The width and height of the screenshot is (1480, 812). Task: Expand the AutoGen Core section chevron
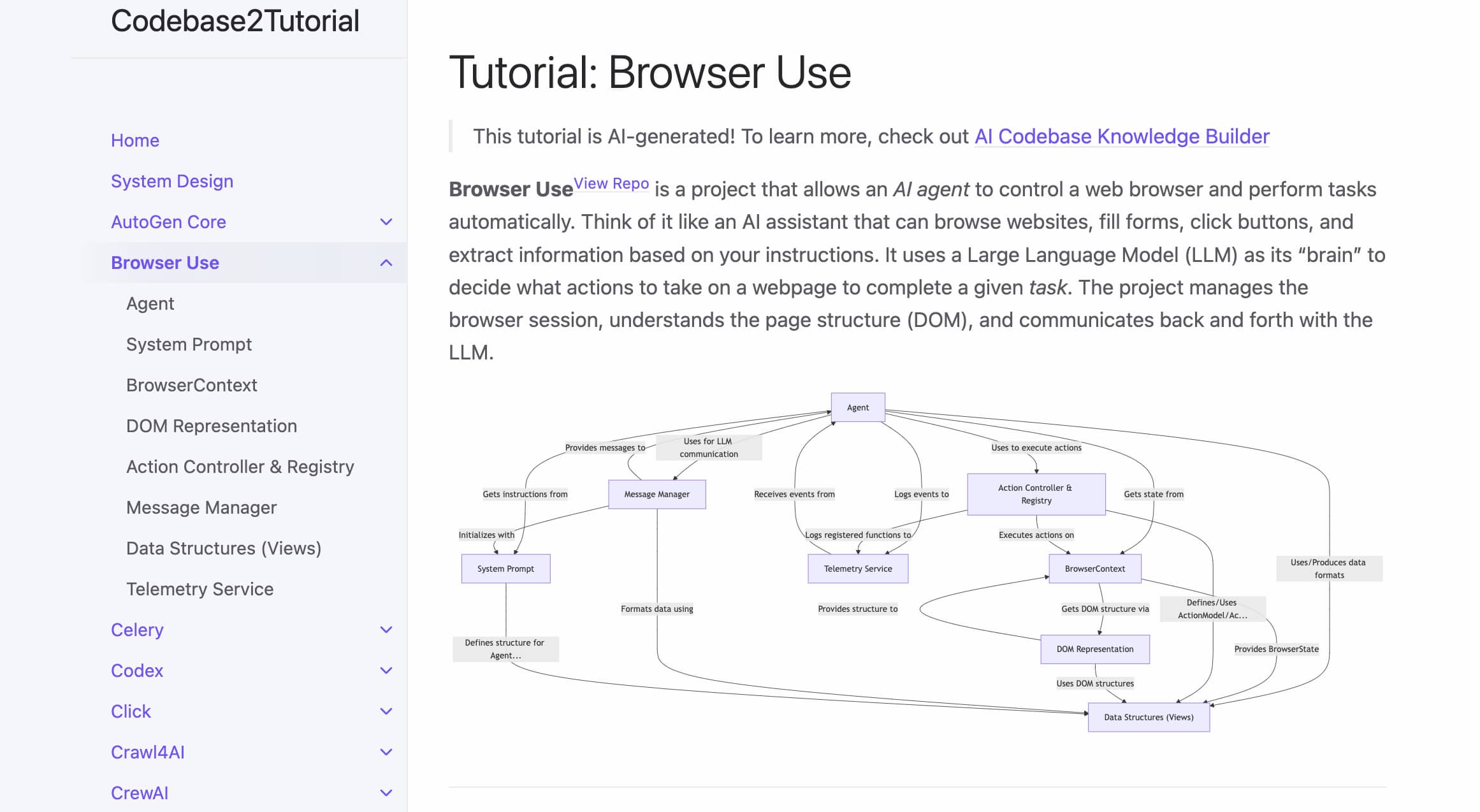386,222
